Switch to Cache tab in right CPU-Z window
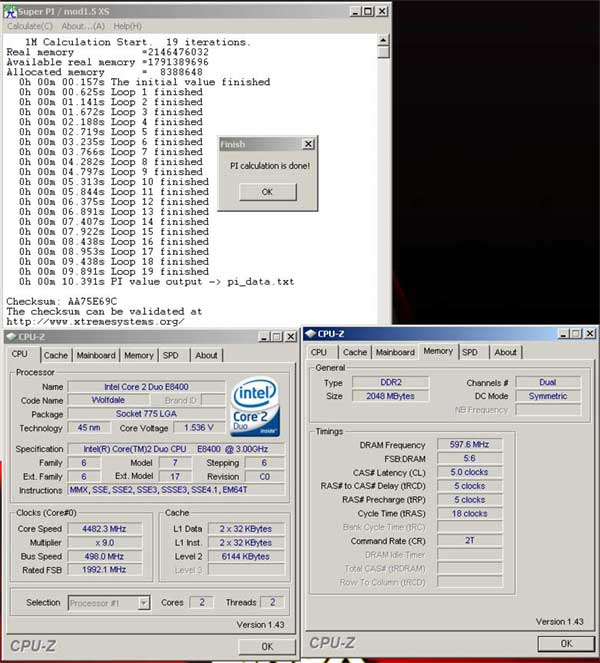 (x=355, y=352)
